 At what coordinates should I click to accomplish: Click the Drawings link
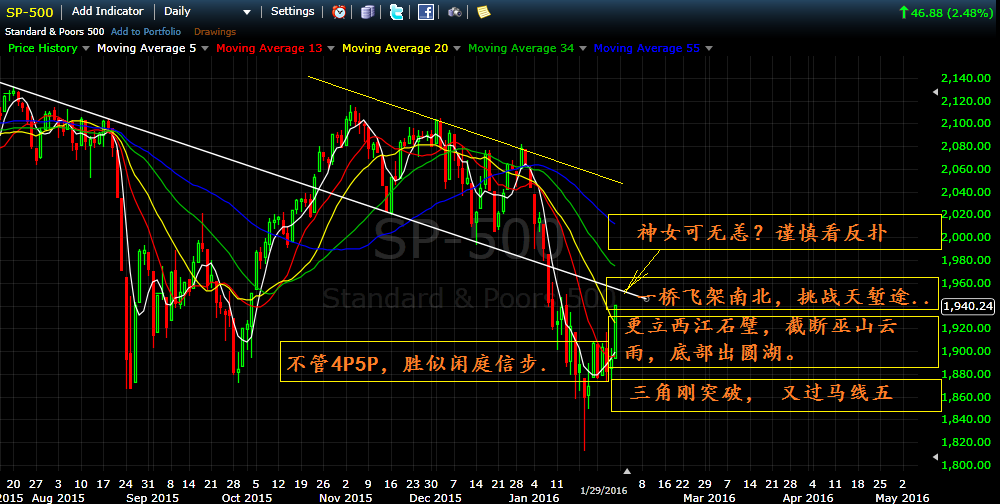click(215, 31)
